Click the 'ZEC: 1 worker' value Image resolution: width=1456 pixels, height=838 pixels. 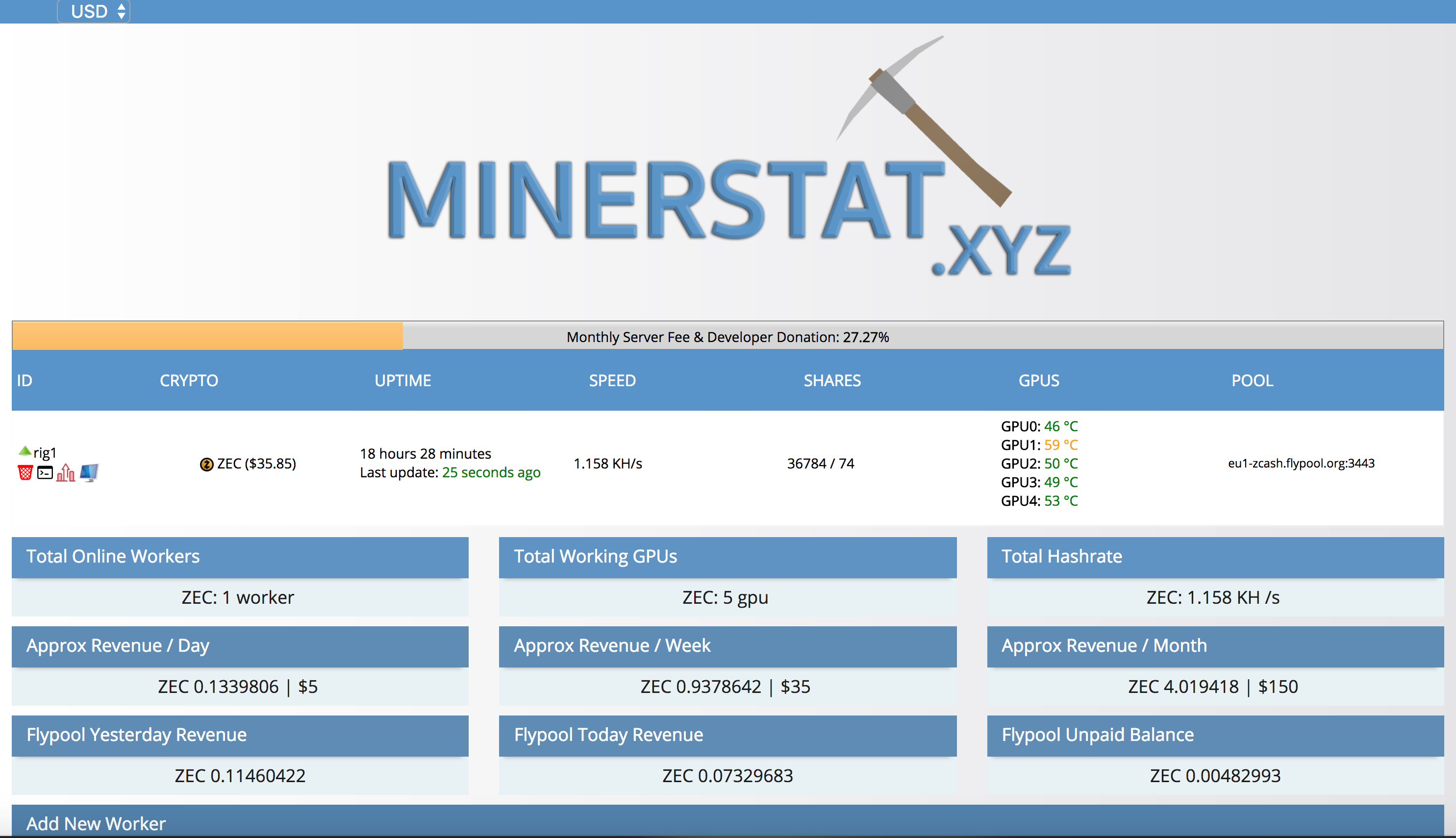pos(238,597)
